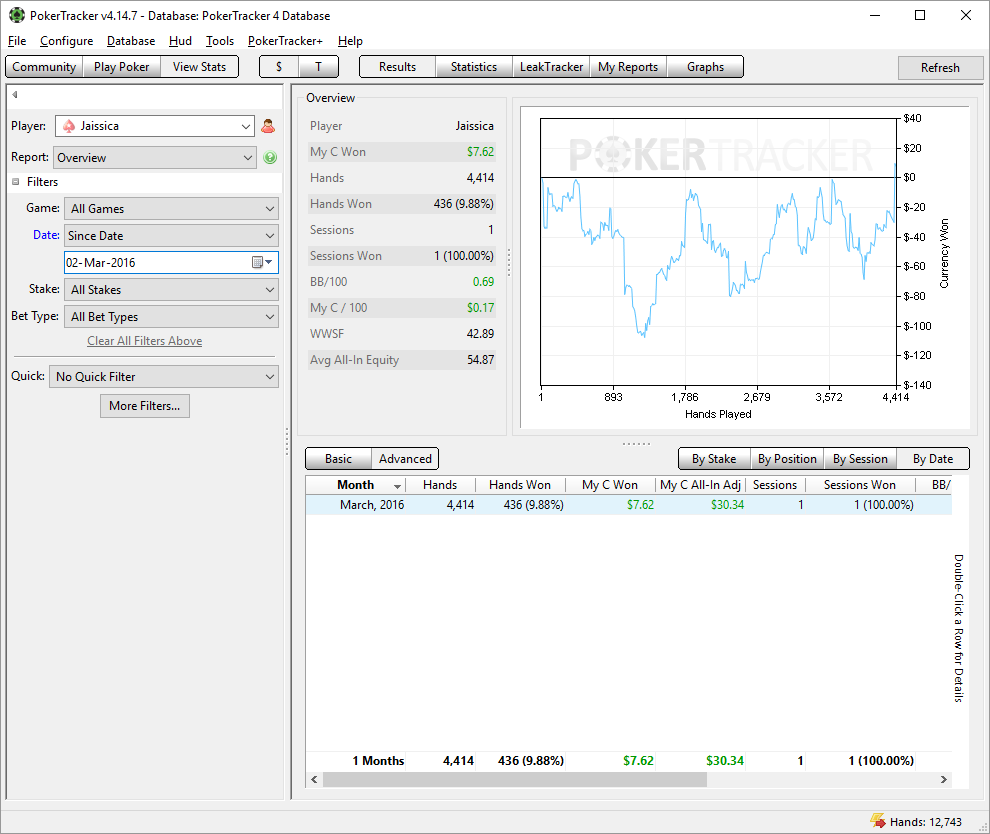Expand the Date filter Since Date dropdown

(171, 236)
